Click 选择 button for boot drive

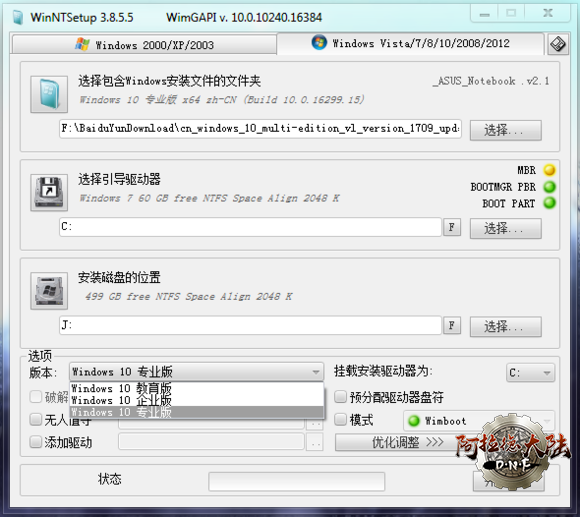(506, 229)
